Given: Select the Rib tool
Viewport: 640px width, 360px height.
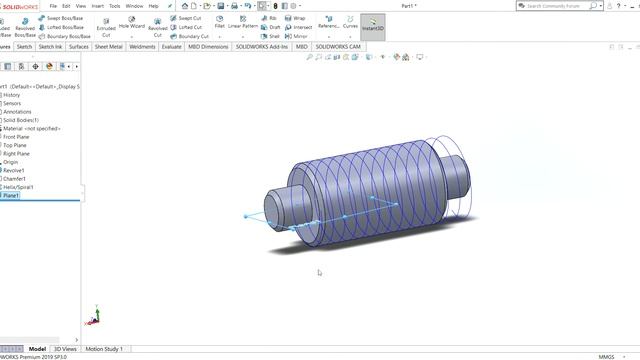Looking at the screenshot, I should [269, 18].
